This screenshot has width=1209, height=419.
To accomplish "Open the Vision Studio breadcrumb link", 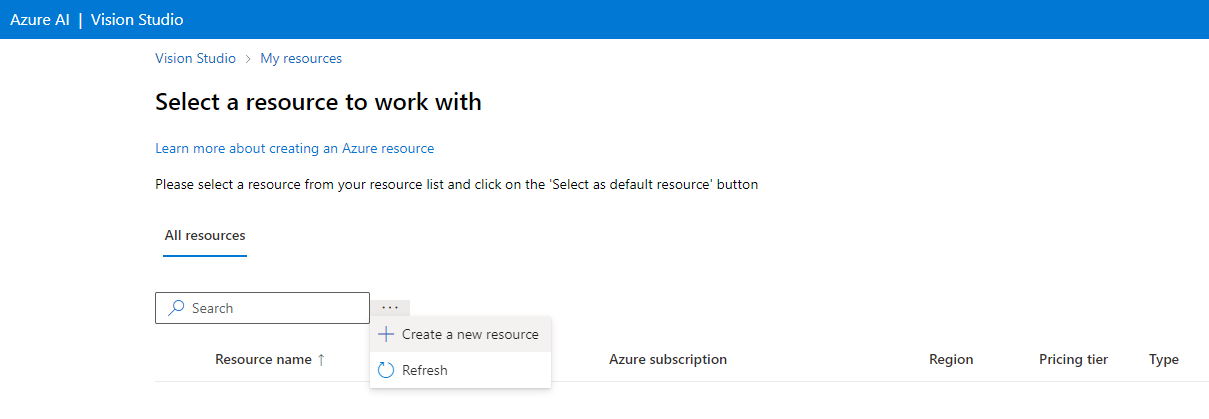I will (196, 59).
